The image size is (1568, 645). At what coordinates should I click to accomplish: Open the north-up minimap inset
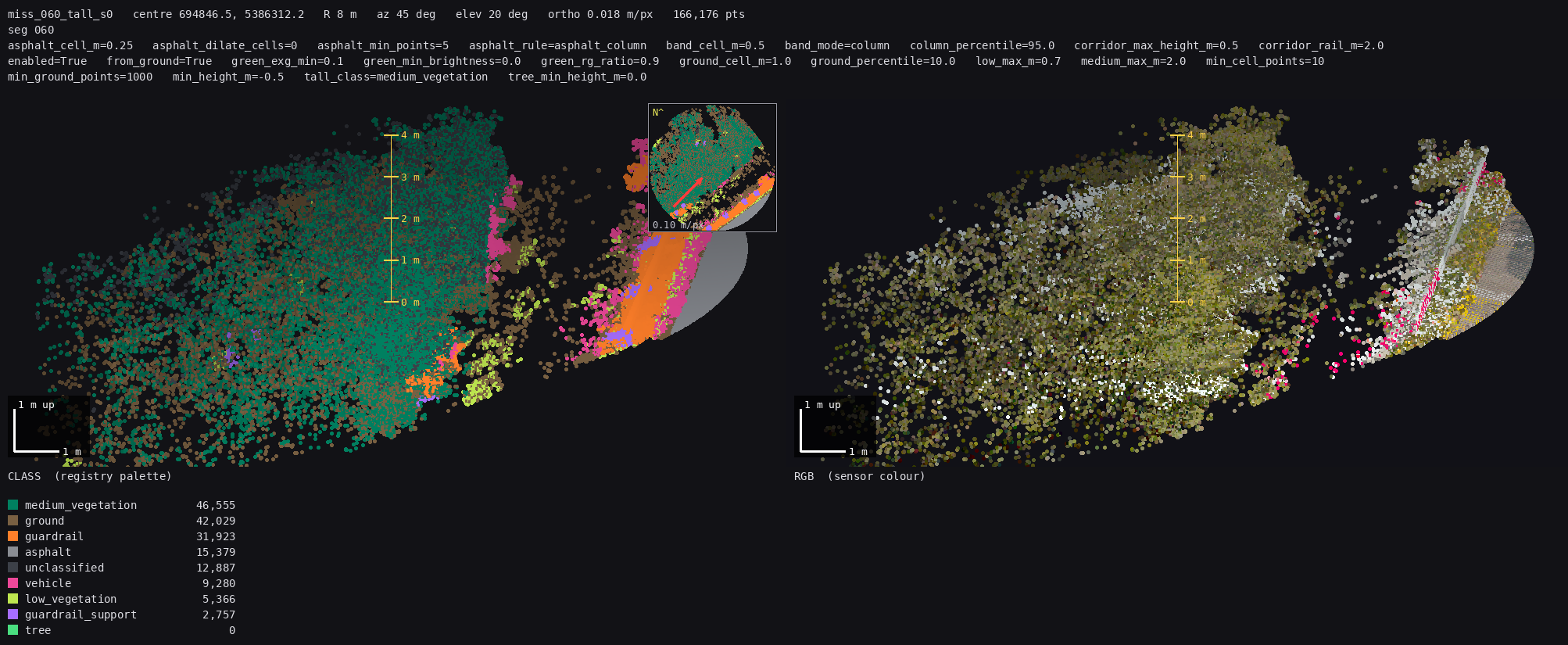point(712,167)
